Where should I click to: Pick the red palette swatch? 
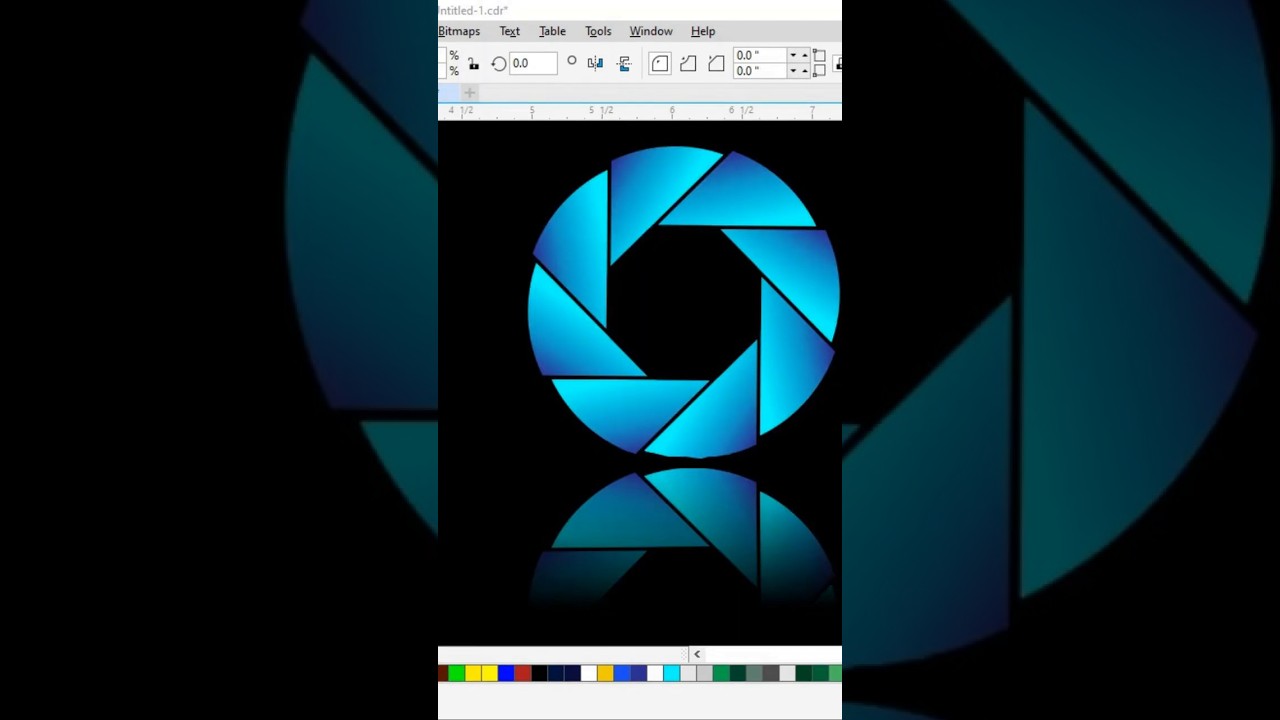523,673
